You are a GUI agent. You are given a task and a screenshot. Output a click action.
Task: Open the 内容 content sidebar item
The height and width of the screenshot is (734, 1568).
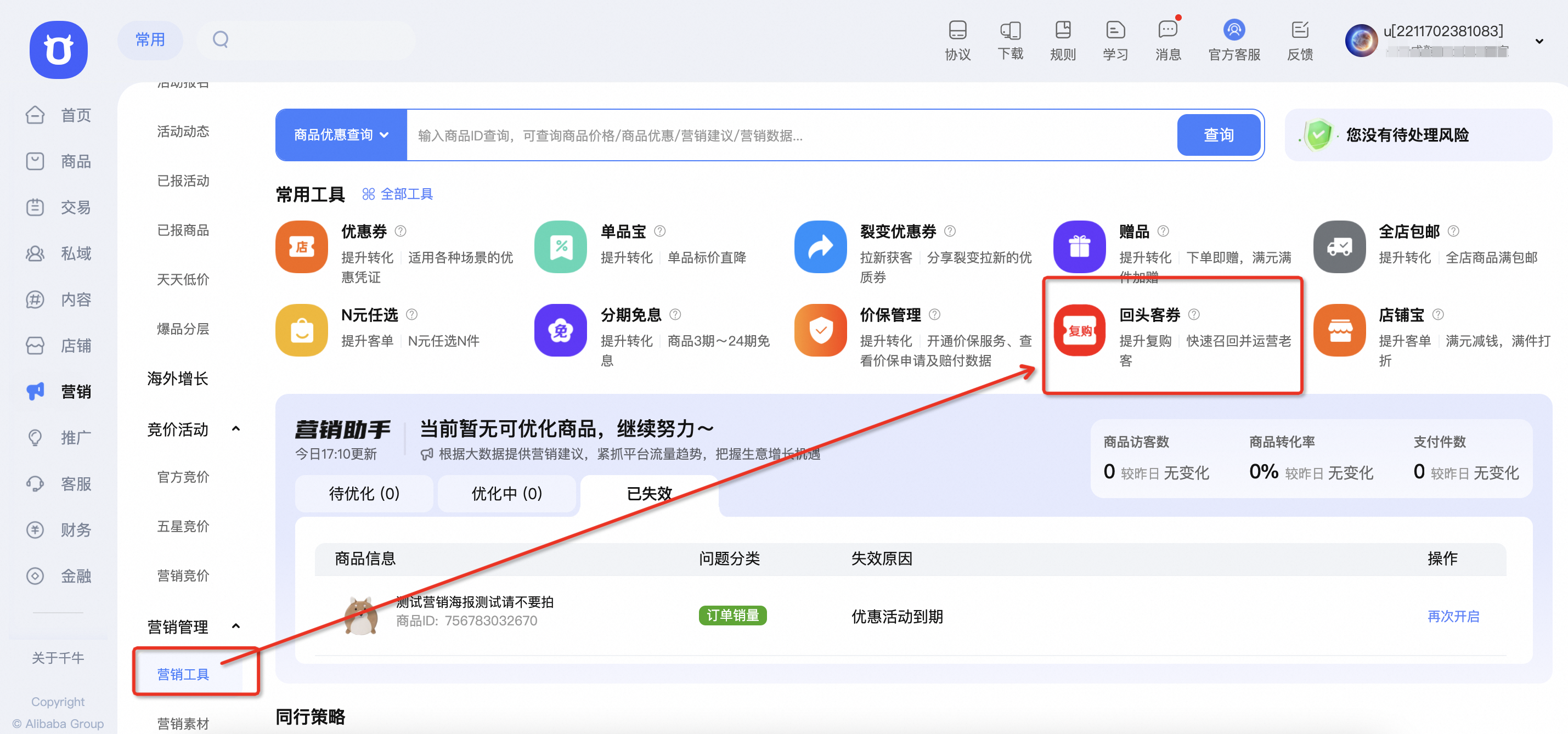coord(59,300)
